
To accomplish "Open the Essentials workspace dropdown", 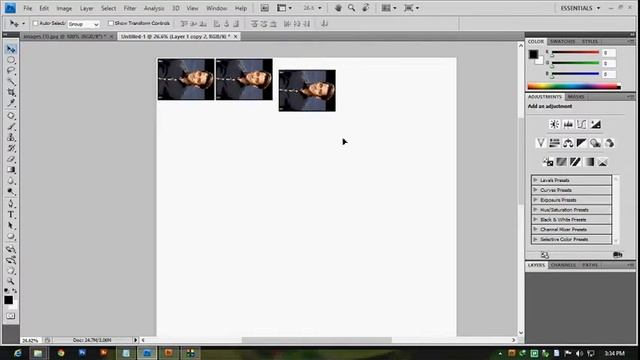I will point(580,8).
